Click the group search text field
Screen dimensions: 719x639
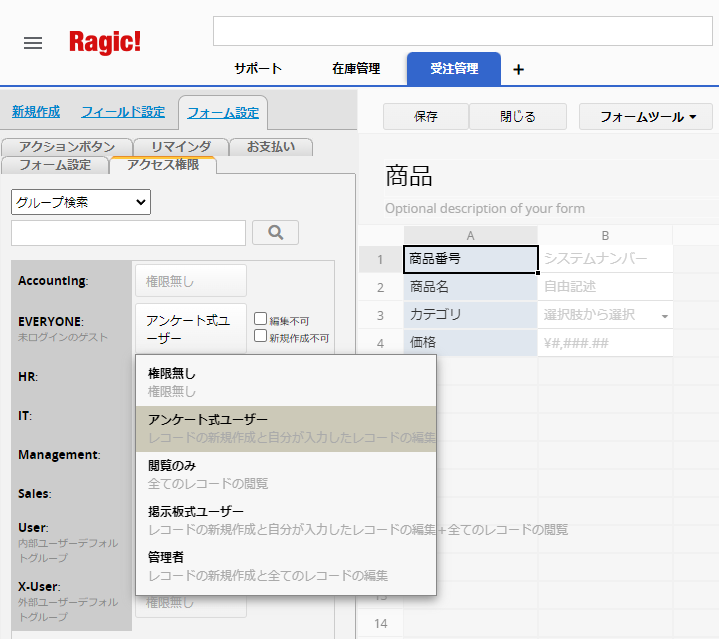128,233
